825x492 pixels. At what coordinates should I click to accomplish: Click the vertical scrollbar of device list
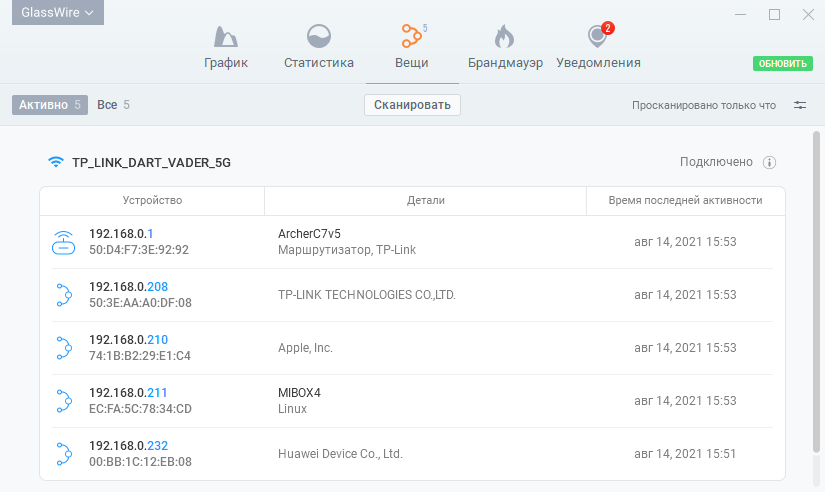817,292
